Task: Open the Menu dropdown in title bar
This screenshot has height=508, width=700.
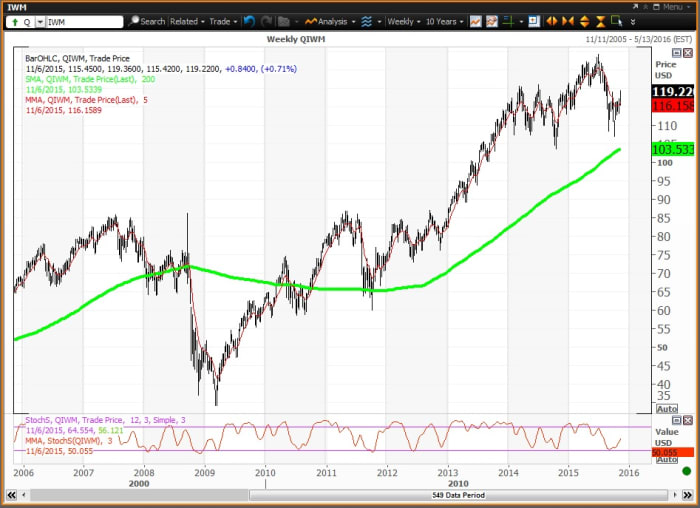Action: pyautogui.click(x=676, y=7)
